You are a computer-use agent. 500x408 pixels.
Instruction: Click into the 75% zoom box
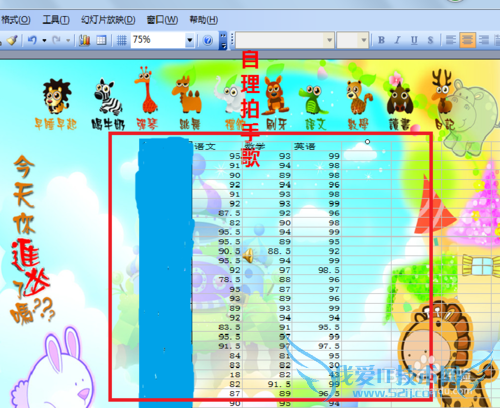pyautogui.click(x=157, y=40)
